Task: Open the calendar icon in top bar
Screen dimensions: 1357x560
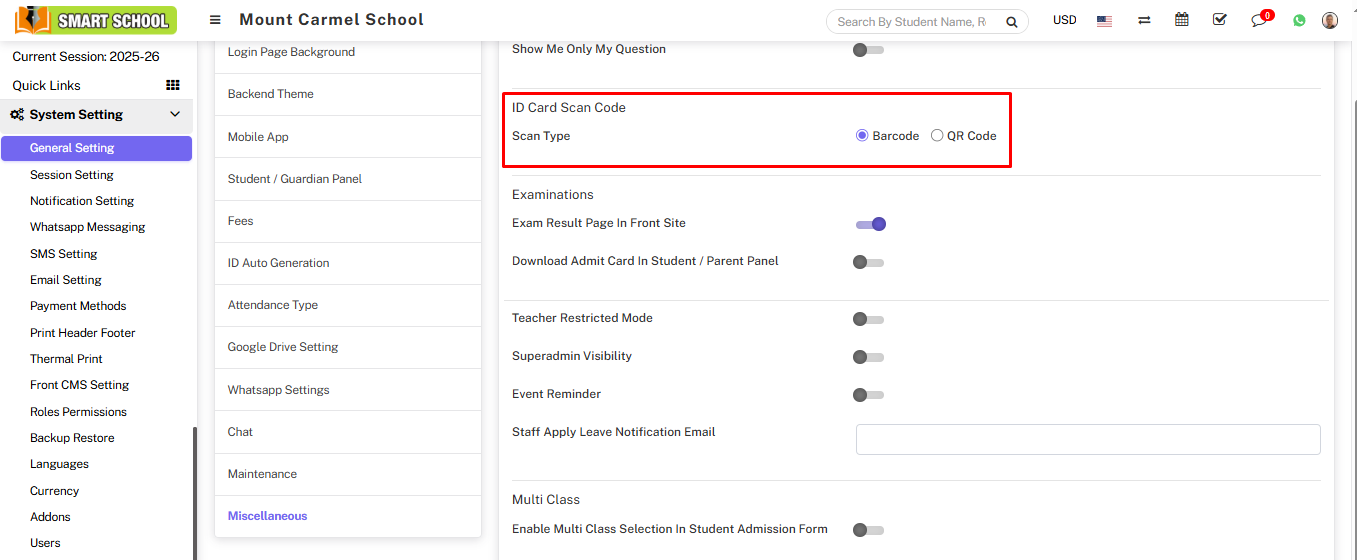Action: point(1182,20)
